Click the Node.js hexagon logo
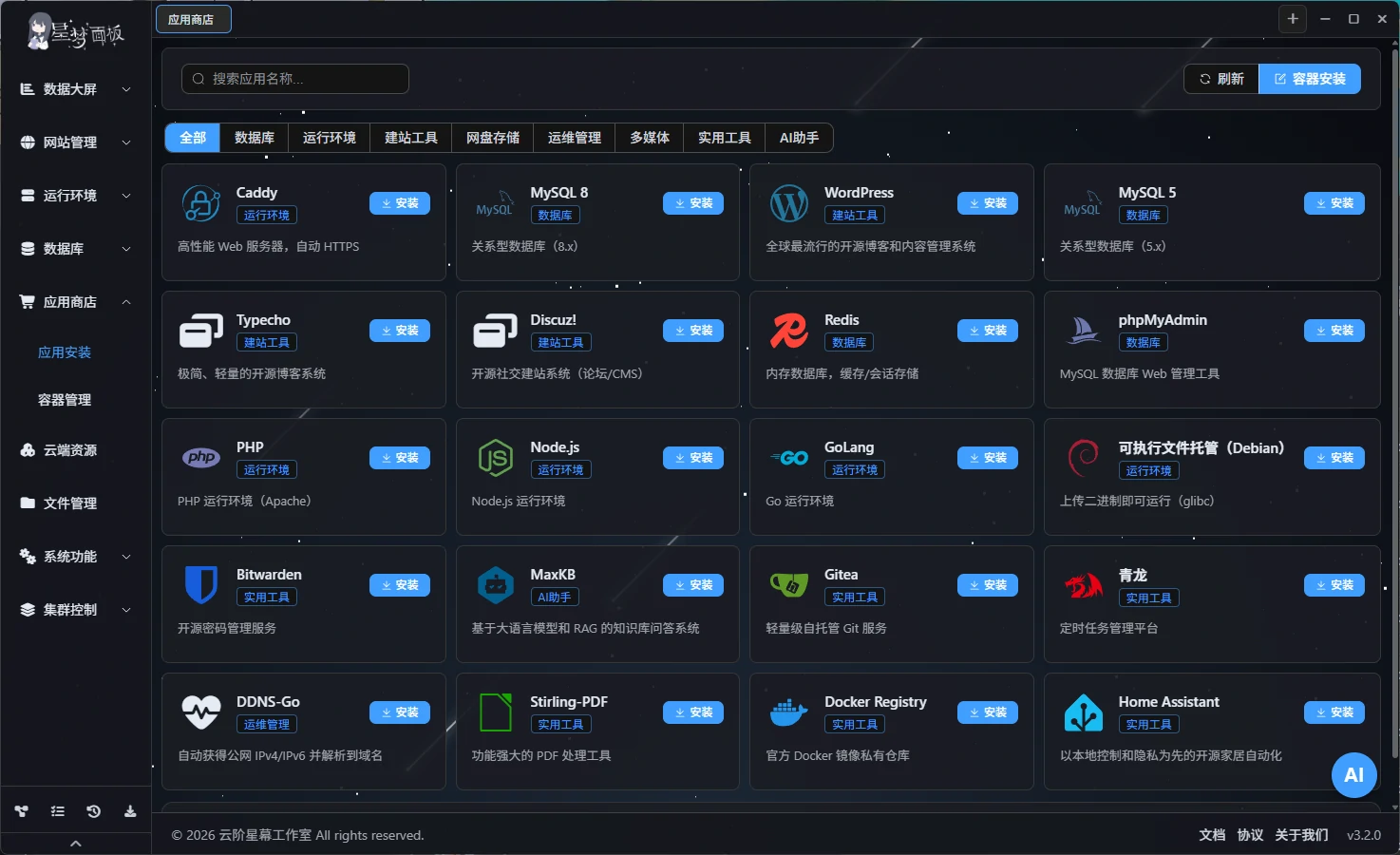Screen dimensions: 1400x855 click(495, 458)
